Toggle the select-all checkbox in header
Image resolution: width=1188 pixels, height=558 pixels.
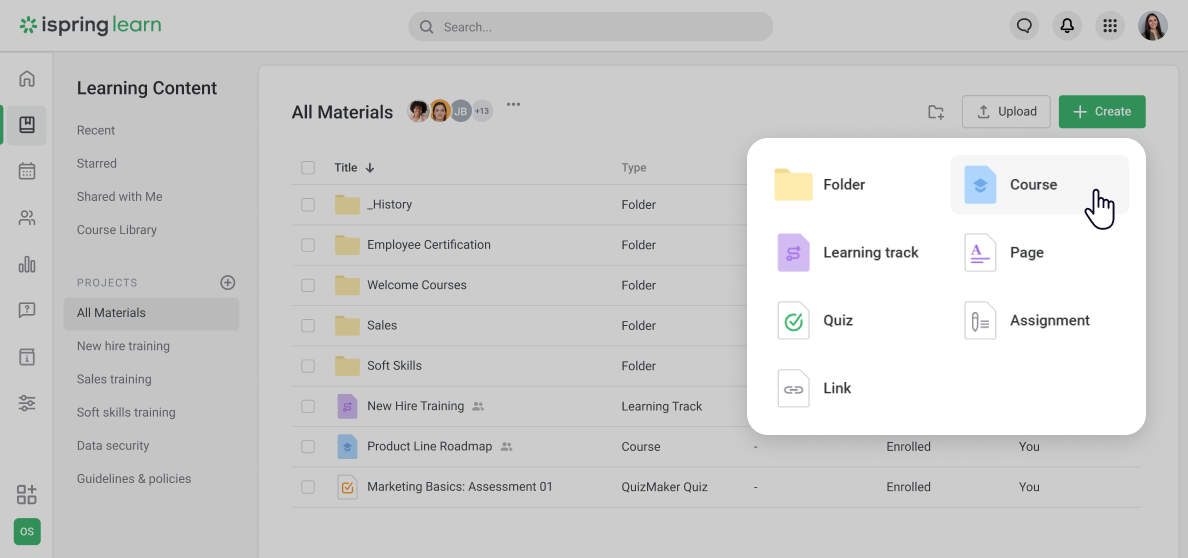coord(308,168)
